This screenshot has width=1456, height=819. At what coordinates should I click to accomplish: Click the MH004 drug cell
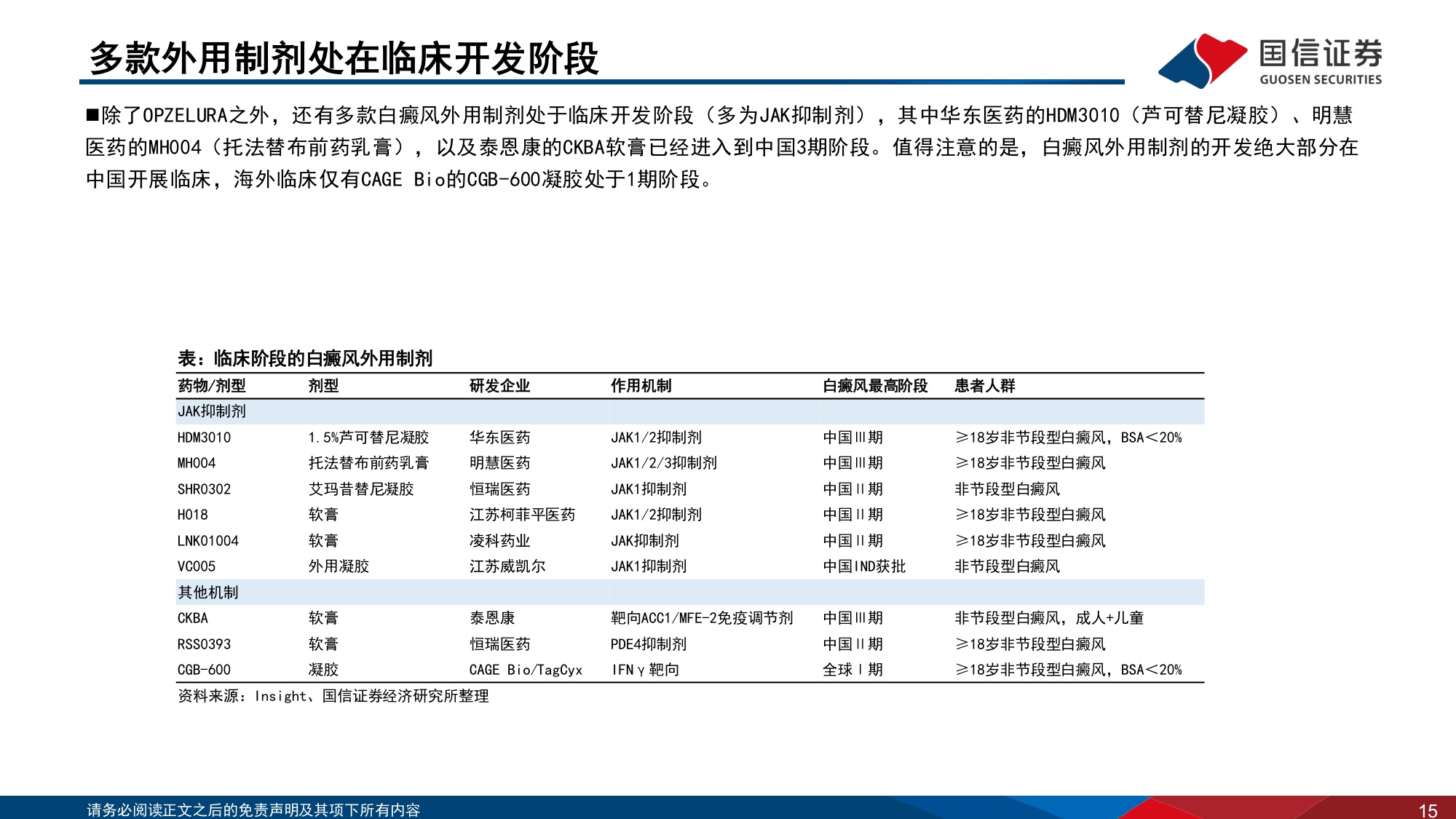click(x=197, y=463)
